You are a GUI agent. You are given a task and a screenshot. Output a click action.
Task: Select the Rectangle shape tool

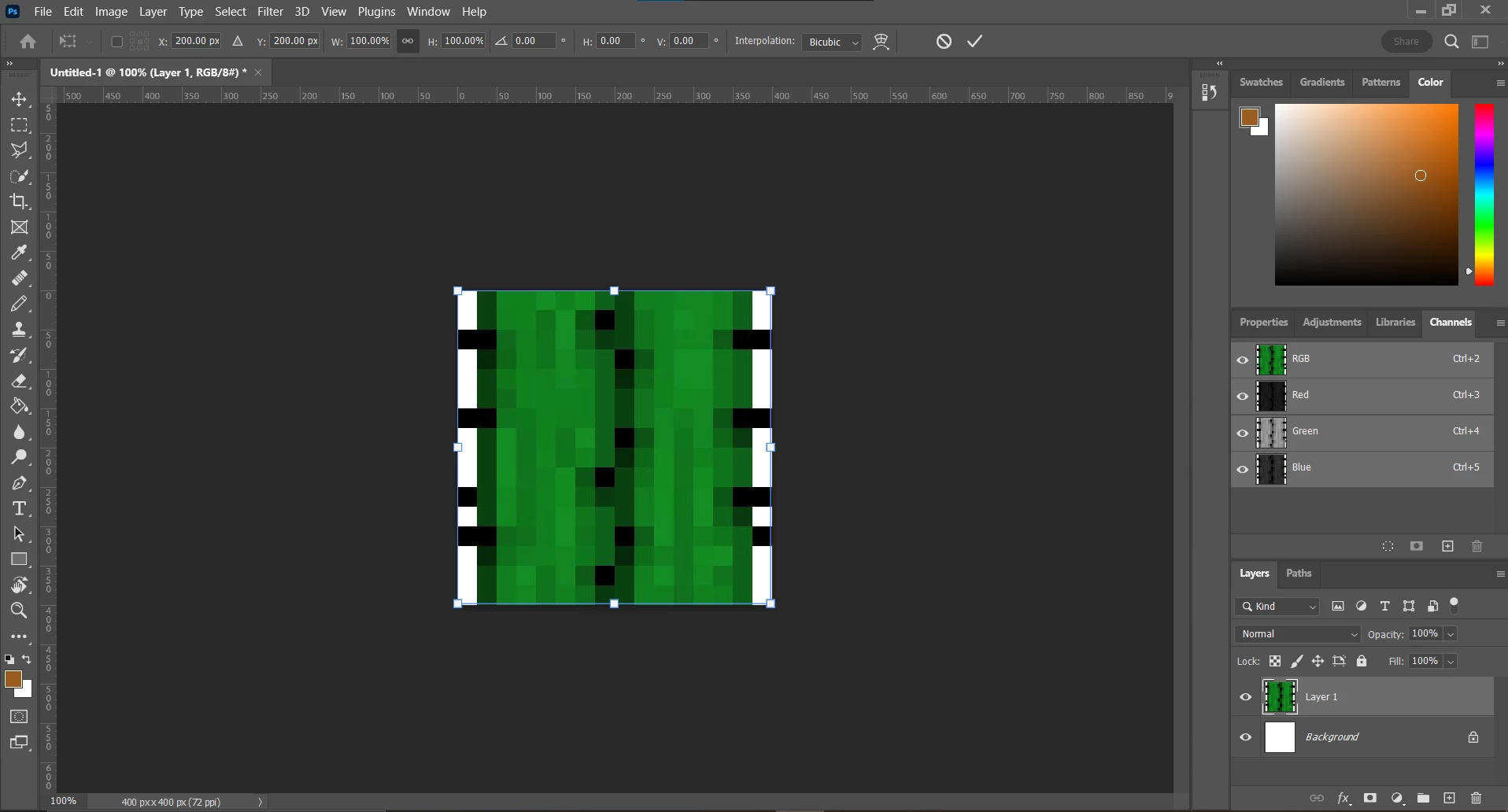pos(20,559)
